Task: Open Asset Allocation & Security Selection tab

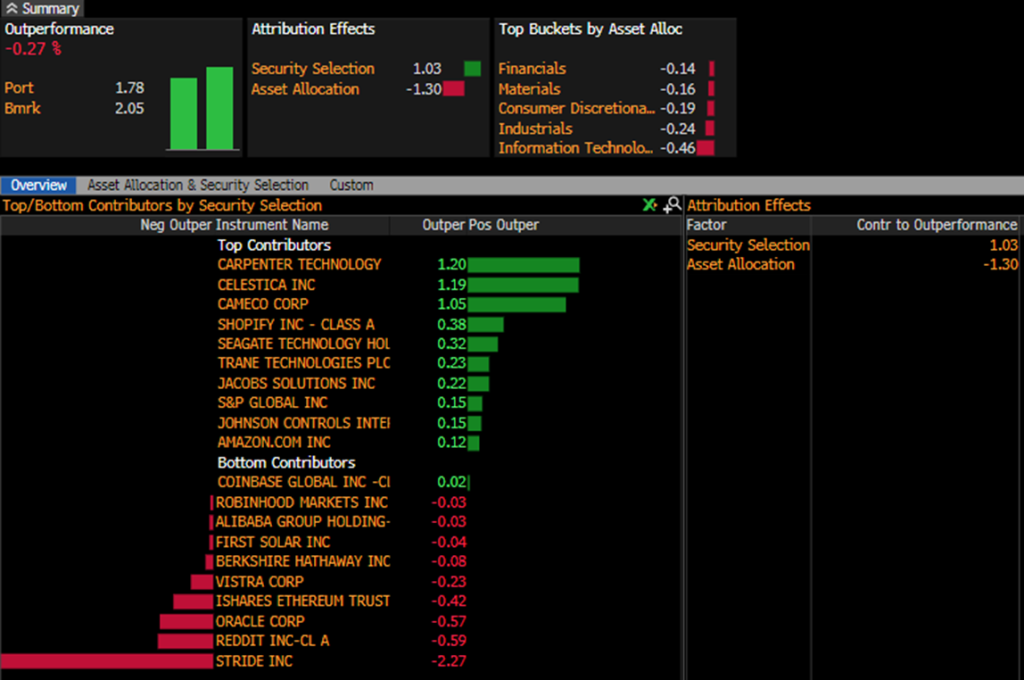Action: 198,185
